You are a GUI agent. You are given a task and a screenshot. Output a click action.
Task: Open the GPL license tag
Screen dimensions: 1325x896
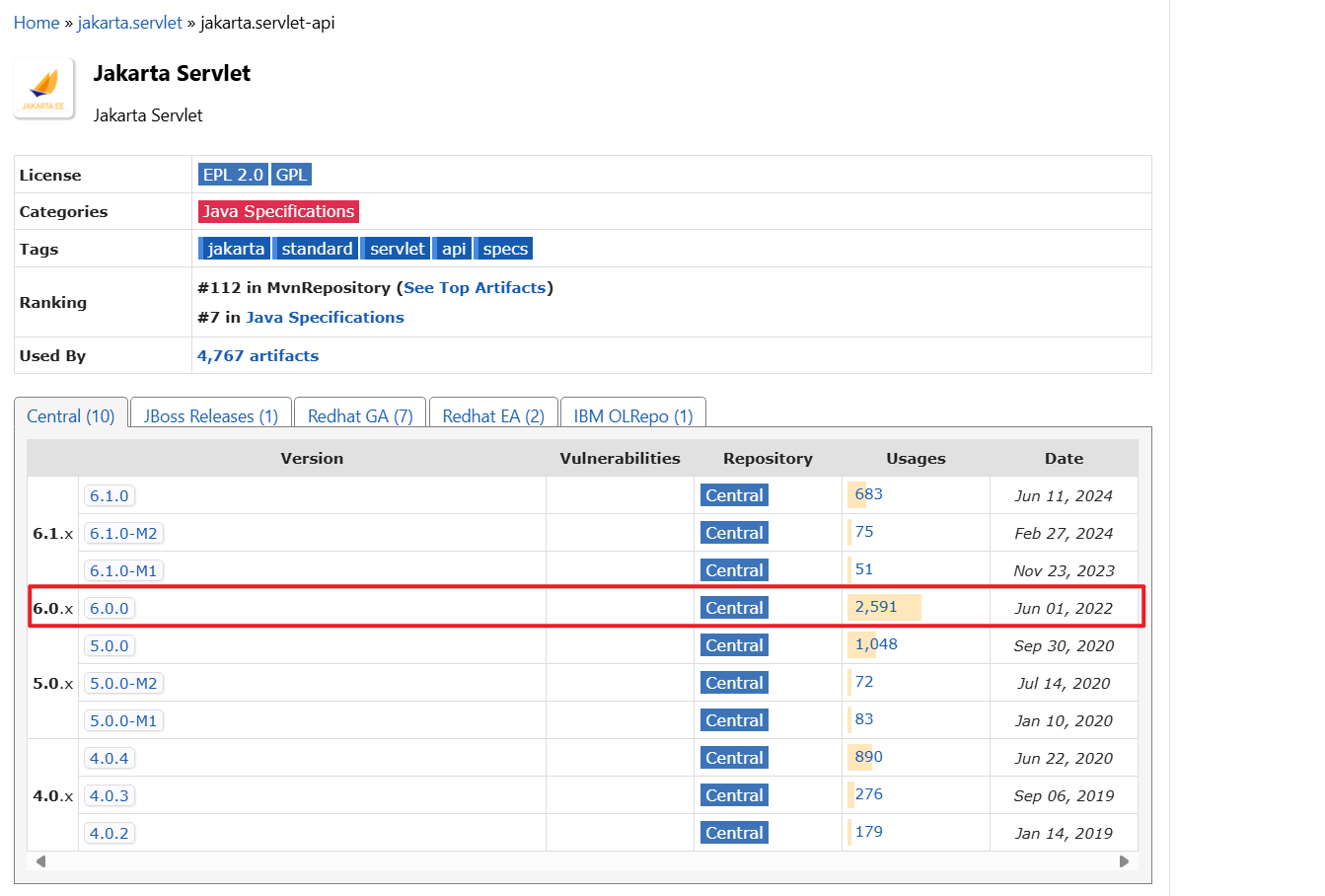[291, 175]
